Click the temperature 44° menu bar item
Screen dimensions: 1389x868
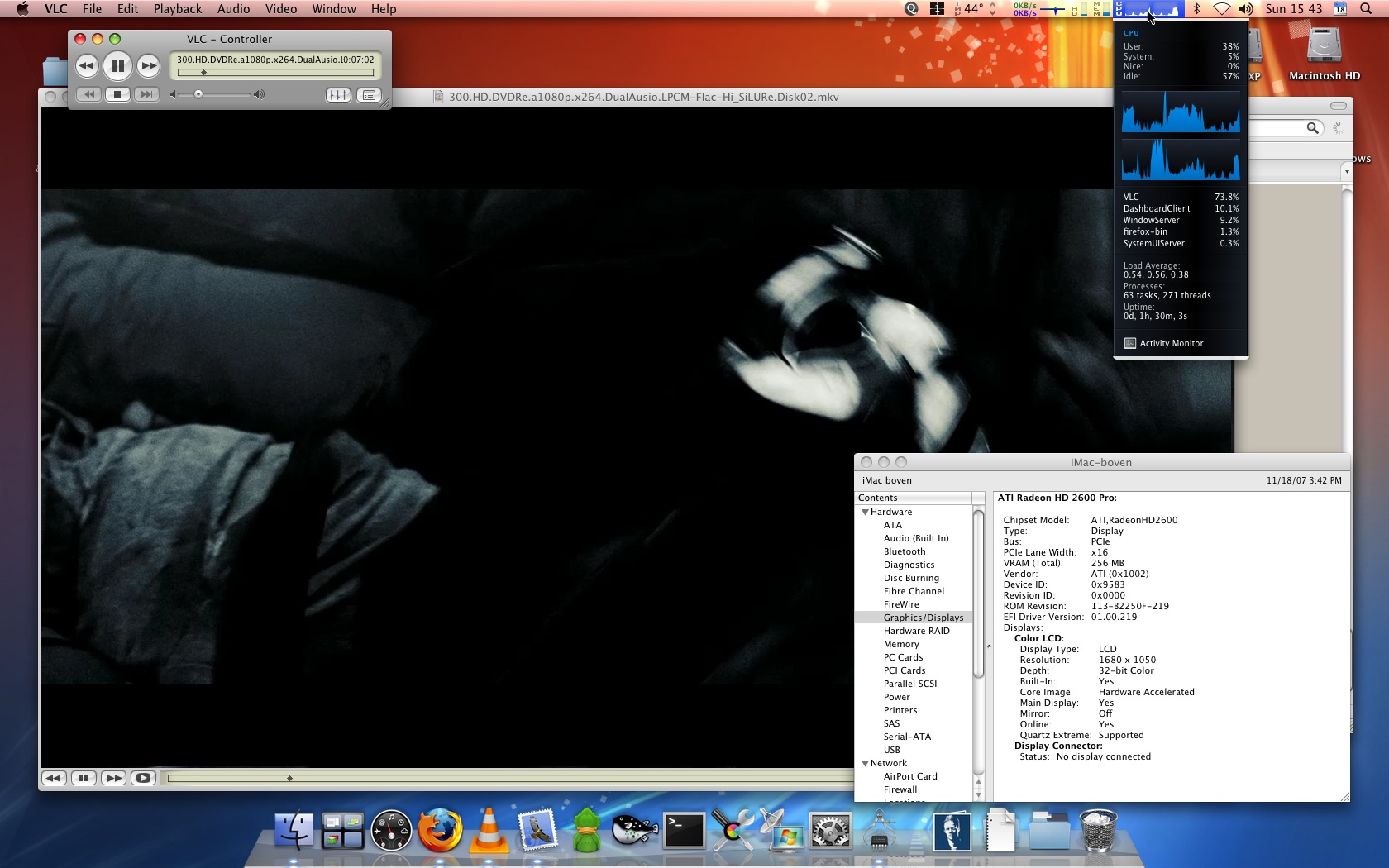click(975, 9)
